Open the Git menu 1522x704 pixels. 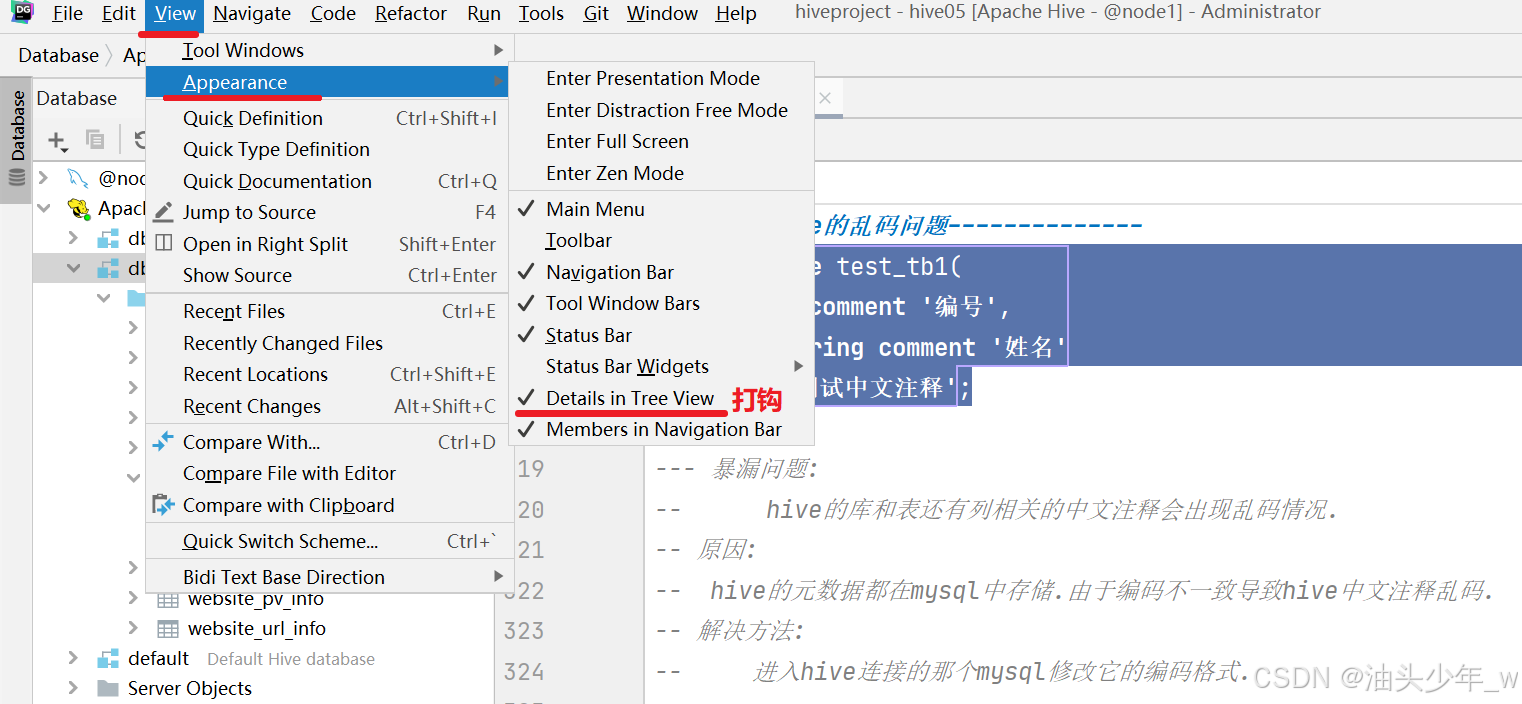pos(595,14)
